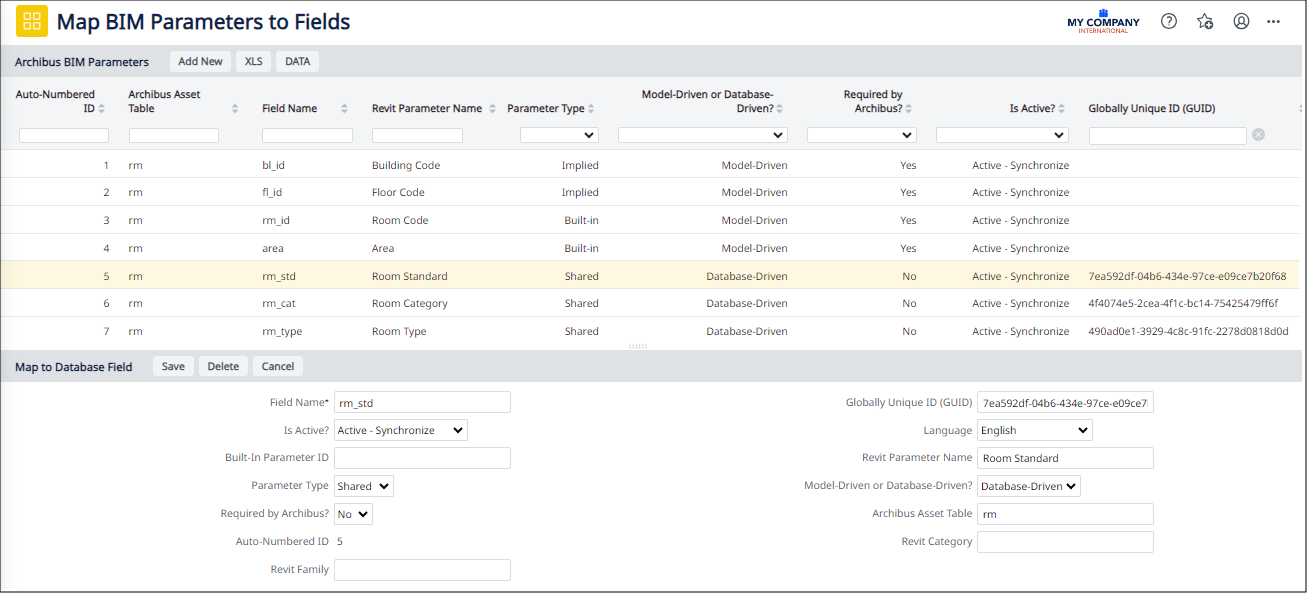Image resolution: width=1316 pixels, height=602 pixels.
Task: Expand the Parameter Type filter dropdown
Action: (558, 135)
